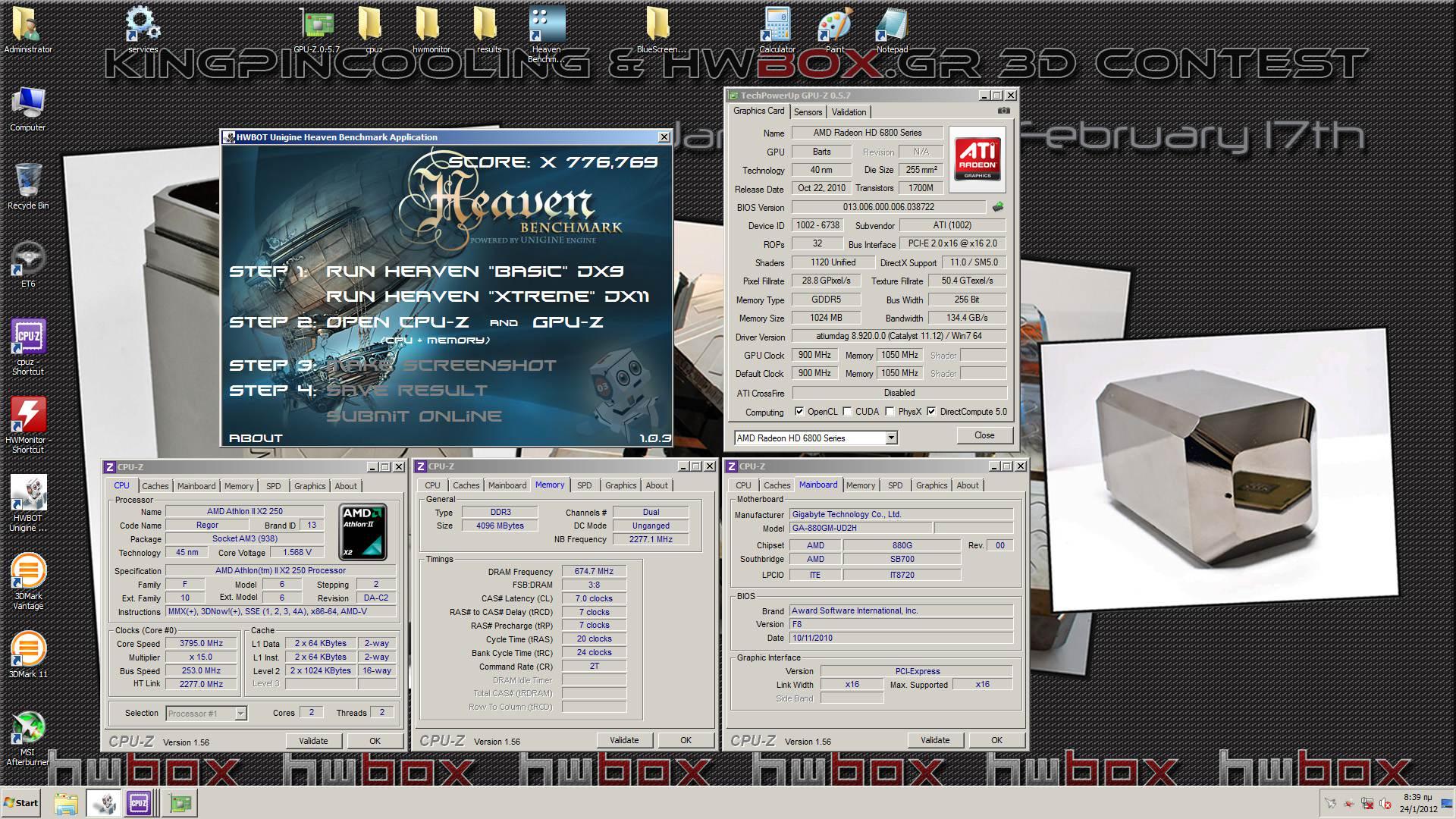This screenshot has height=819, width=1456.
Task: Launch the Notepad shortcut
Action: pyautogui.click(x=892, y=29)
